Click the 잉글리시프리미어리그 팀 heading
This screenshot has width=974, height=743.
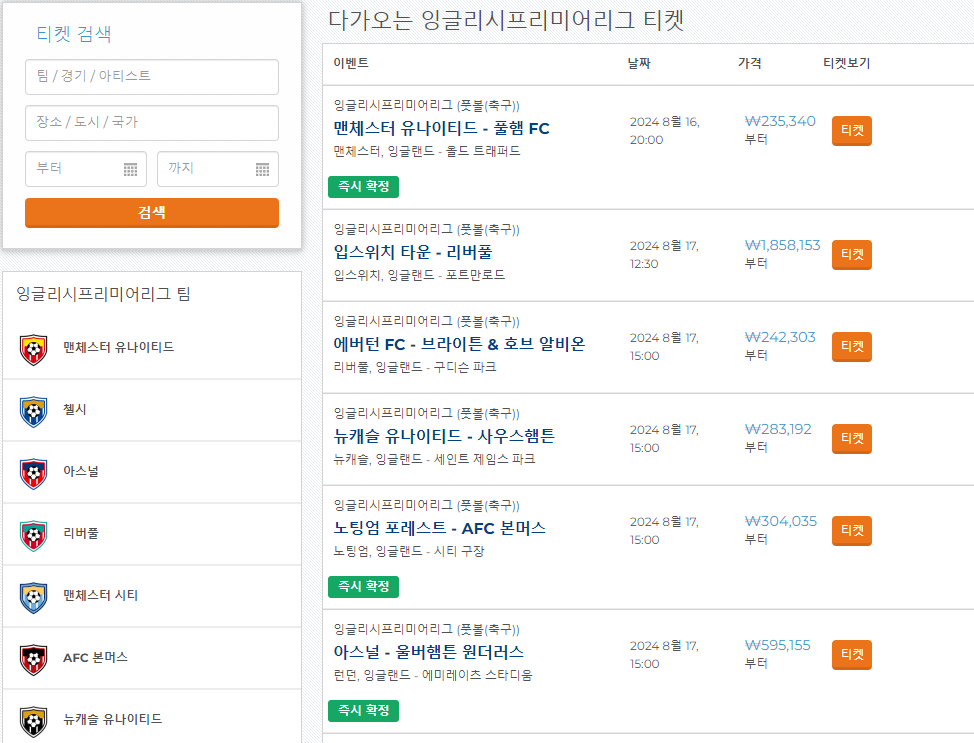pos(103,294)
